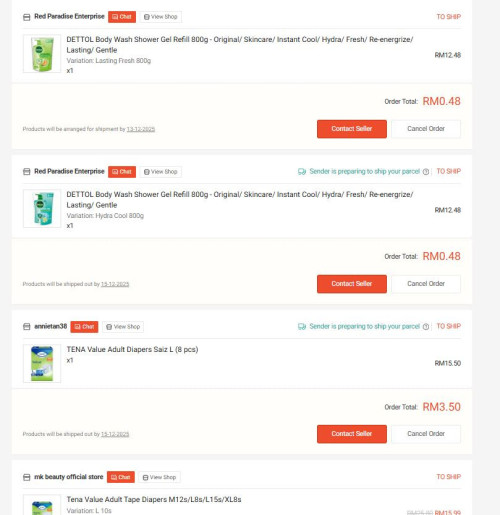Click shipment date link 13-12-2025
Image resolution: width=500 pixels, height=515 pixels.
click(141, 129)
